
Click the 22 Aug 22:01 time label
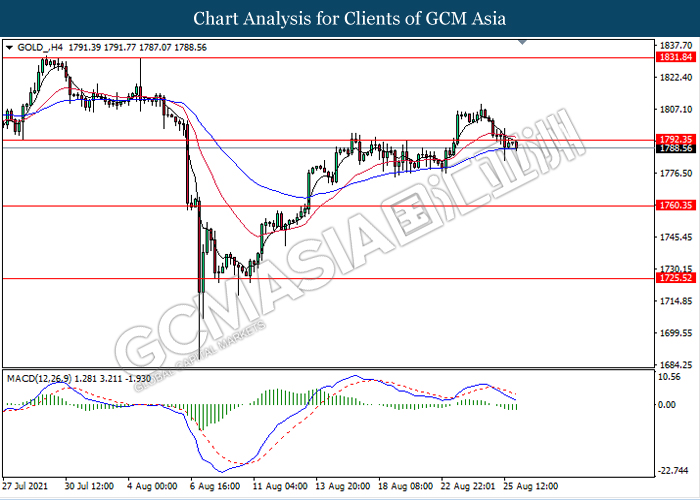click(x=470, y=486)
